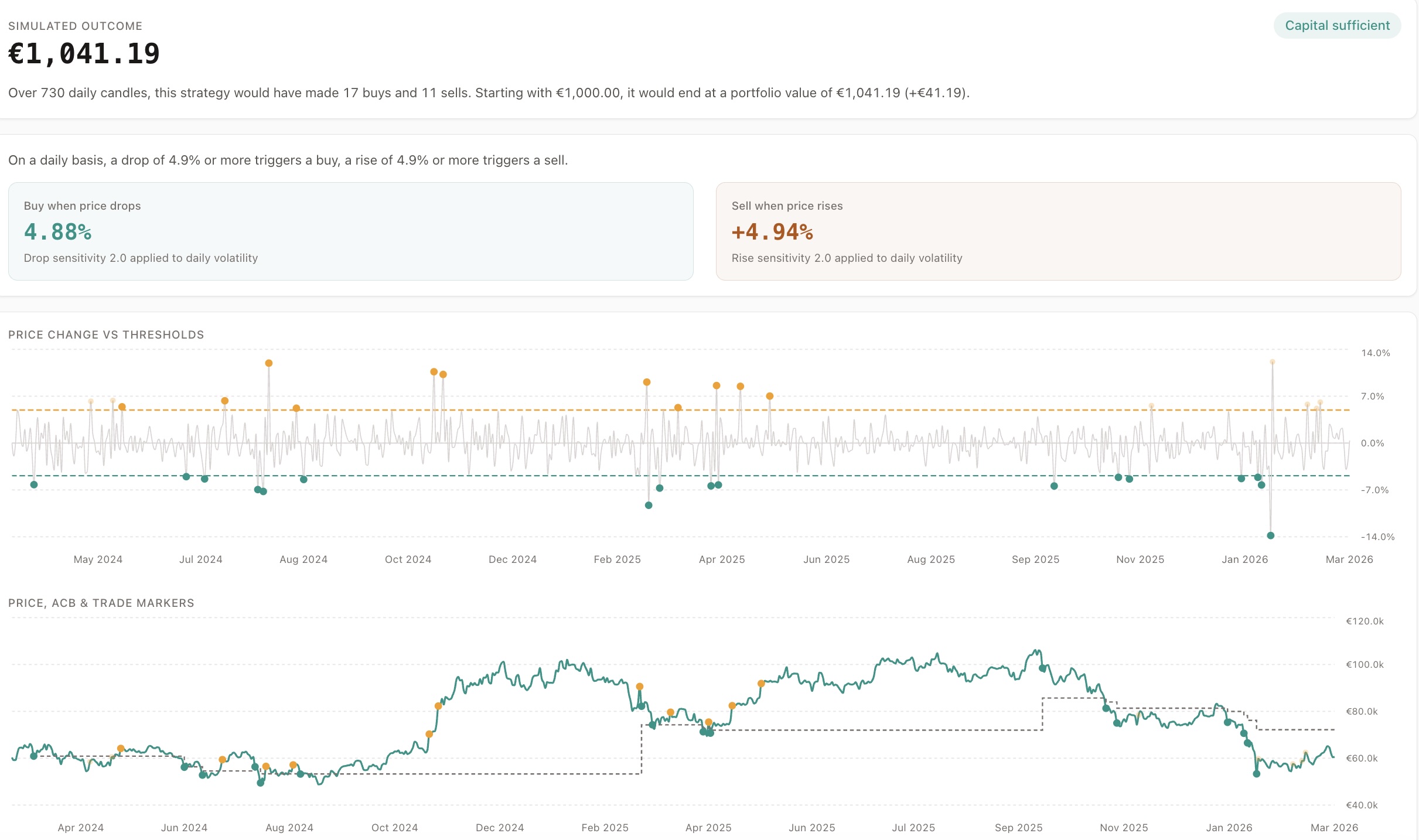Click the teal dashed buy threshold line
This screenshot has height=840, width=1419.
click(x=937, y=474)
